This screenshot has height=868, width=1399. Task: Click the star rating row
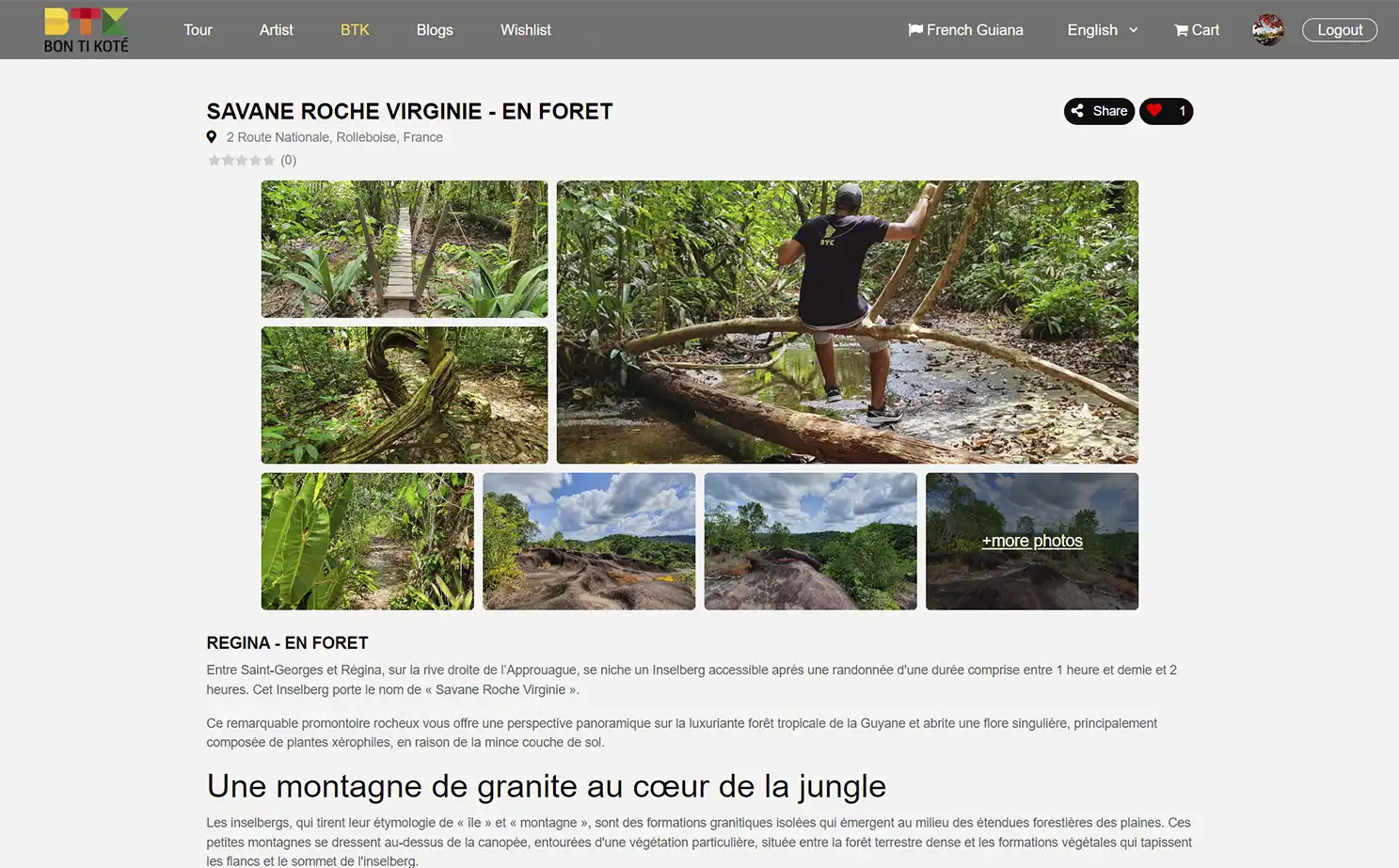(242, 160)
